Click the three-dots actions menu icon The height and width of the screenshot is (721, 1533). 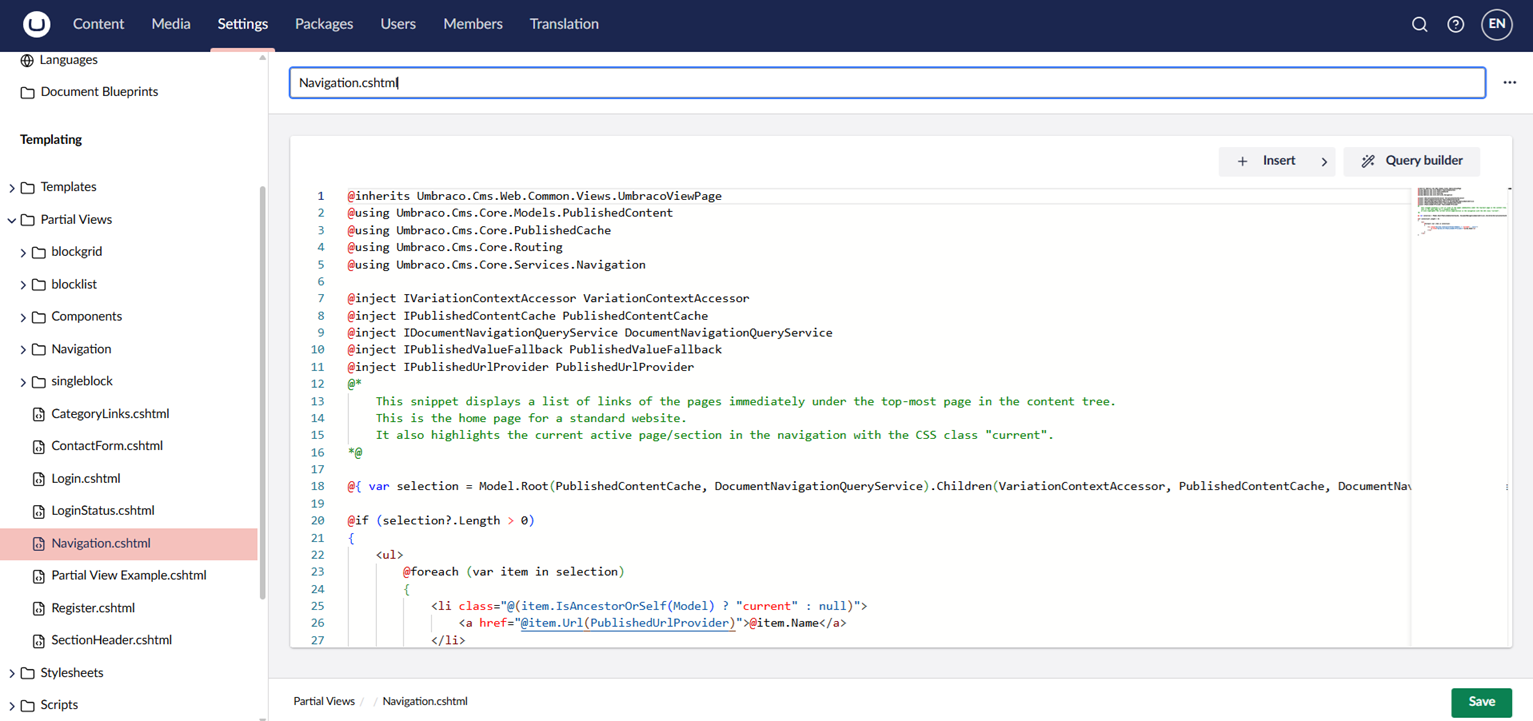pos(1509,83)
